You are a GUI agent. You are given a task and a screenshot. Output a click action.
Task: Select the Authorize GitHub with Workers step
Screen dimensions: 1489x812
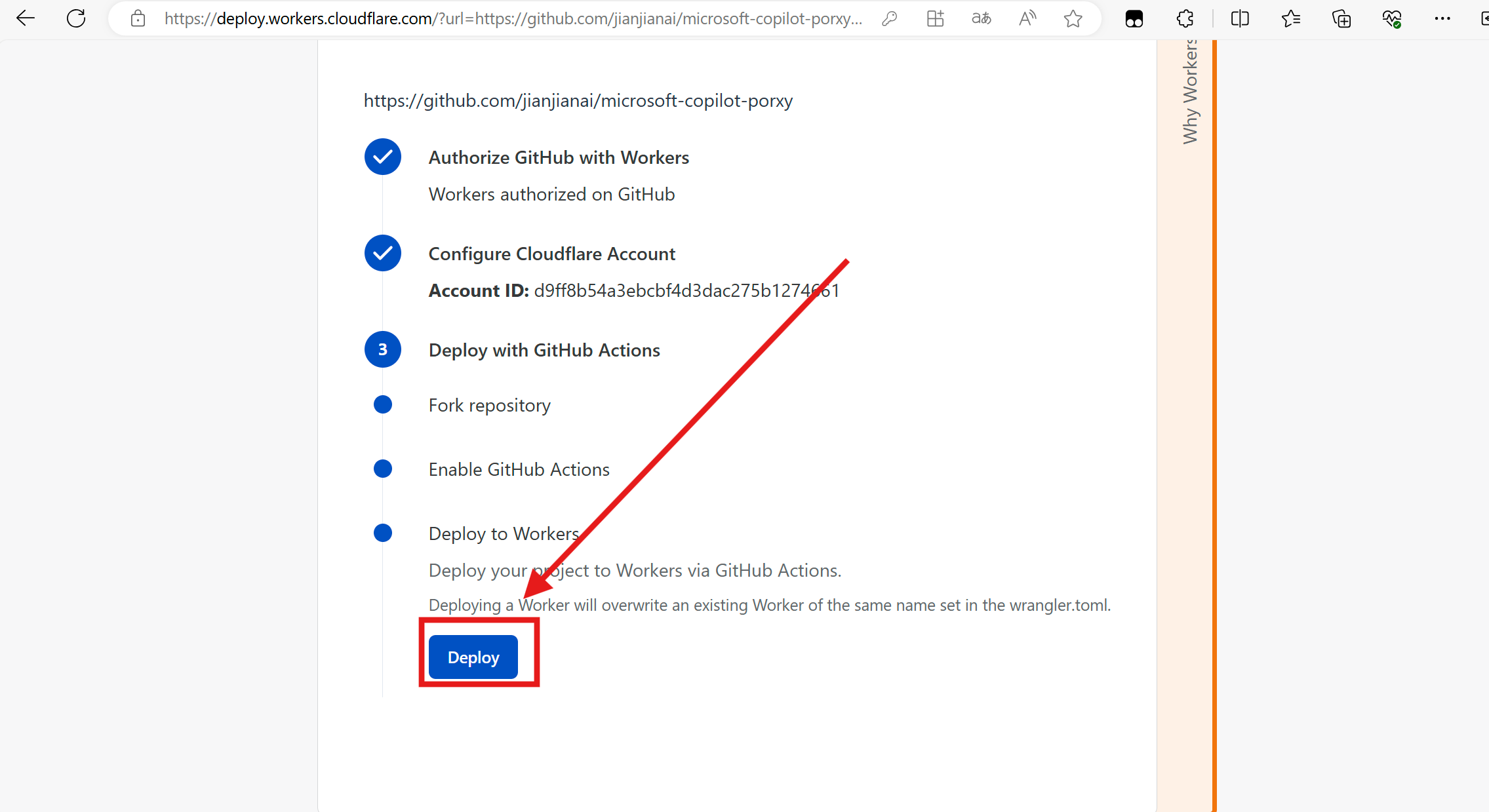point(558,157)
